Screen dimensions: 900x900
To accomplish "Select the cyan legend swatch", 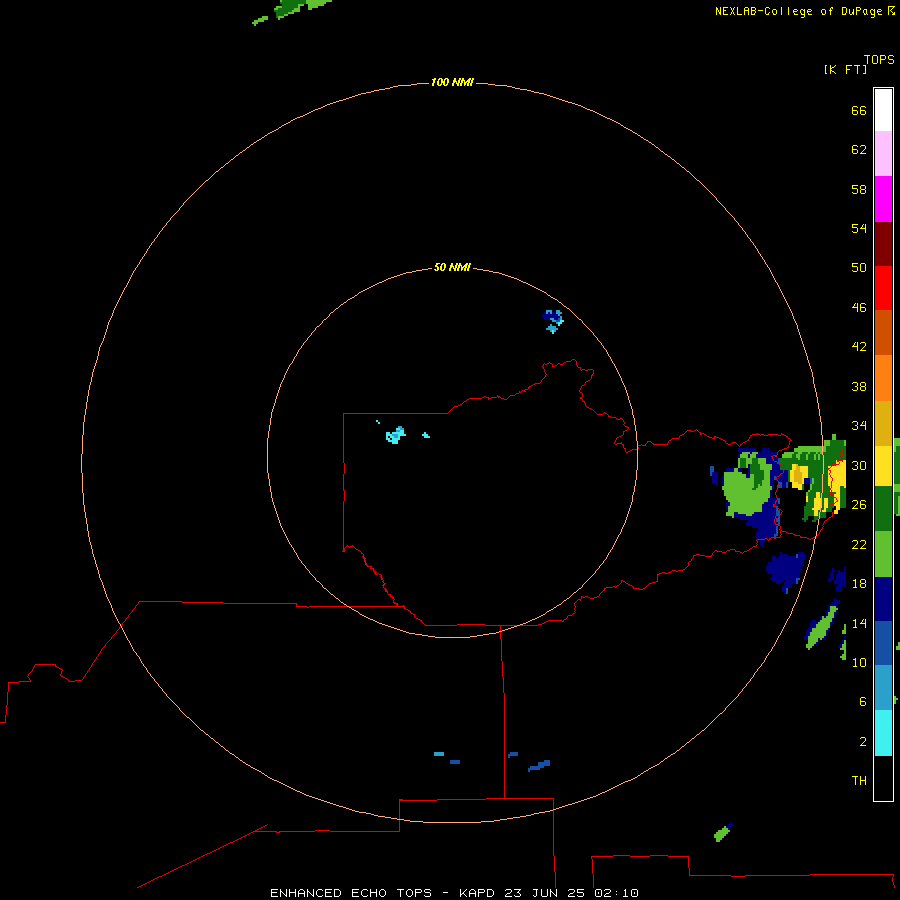I will 883,733.
